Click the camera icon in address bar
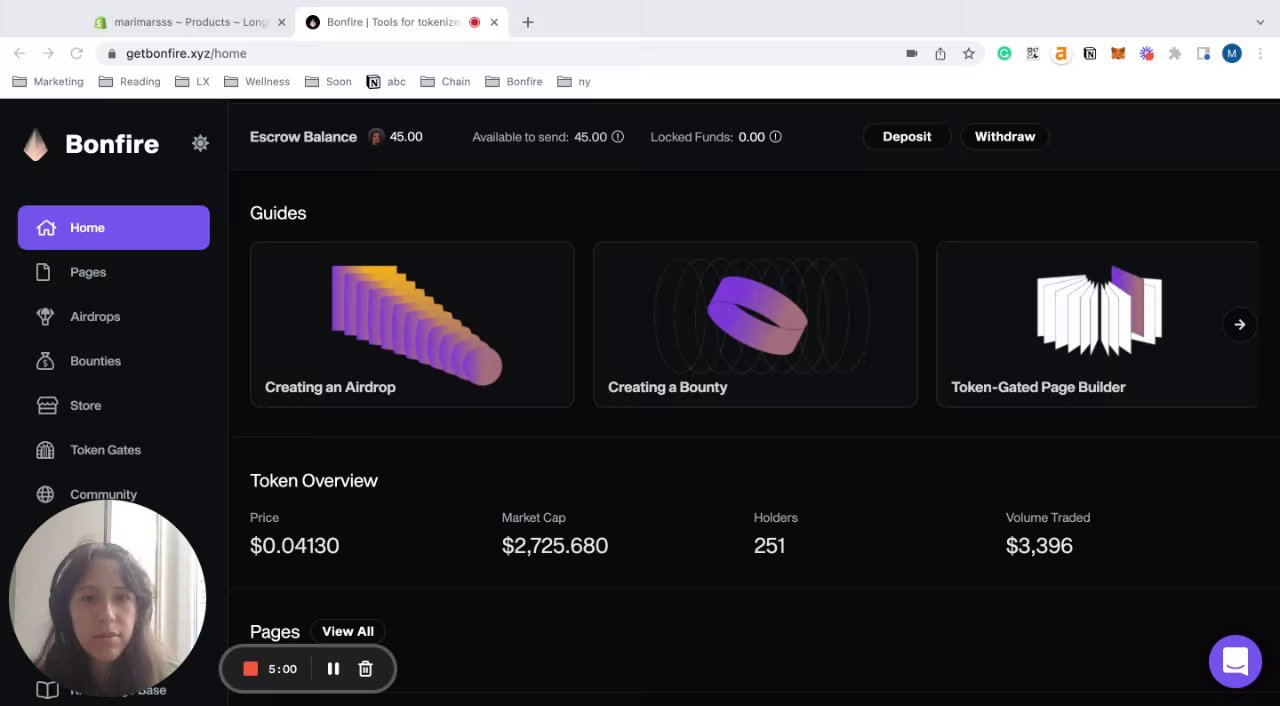1280x706 pixels. (911, 53)
